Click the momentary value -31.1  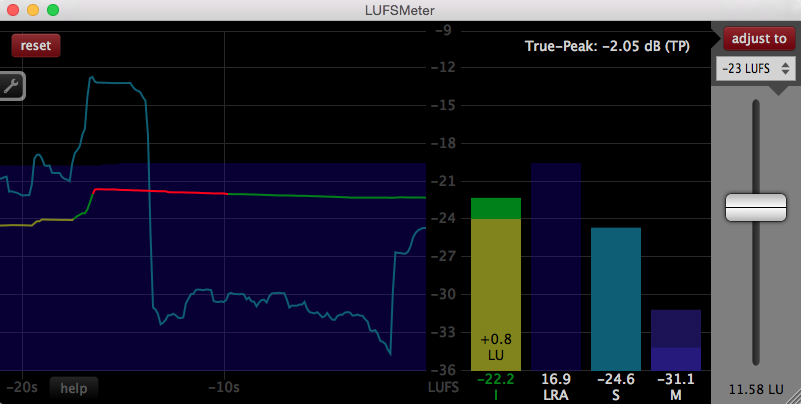tap(675, 379)
